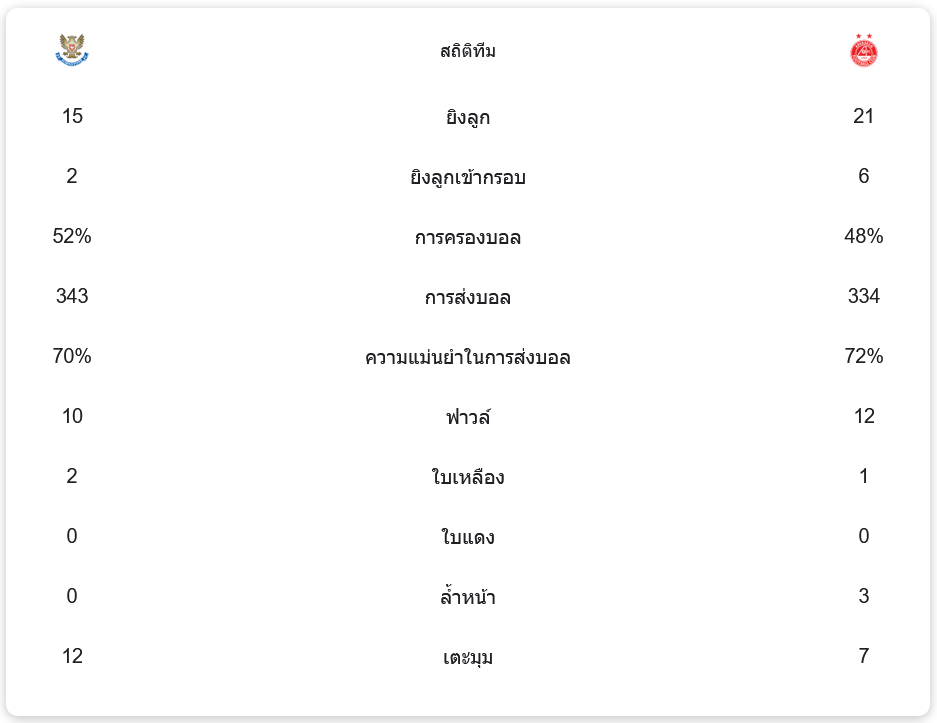
Task: Click the left team's blue eagle crest
Action: [72, 50]
